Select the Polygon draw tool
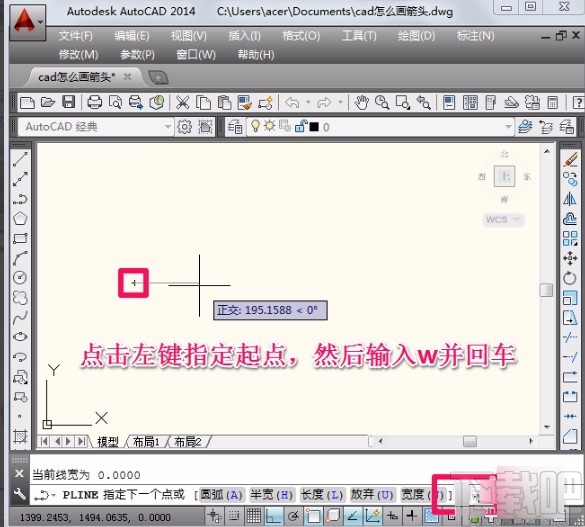The width and height of the screenshot is (585, 527). coord(20,218)
